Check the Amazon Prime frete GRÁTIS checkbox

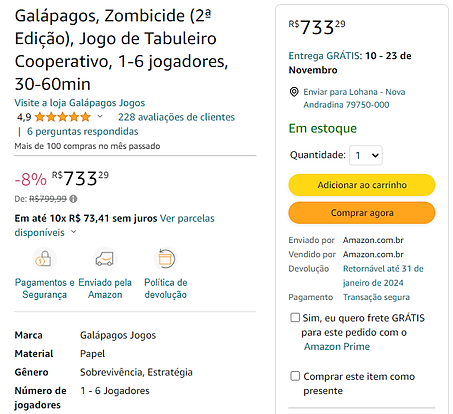(295, 317)
